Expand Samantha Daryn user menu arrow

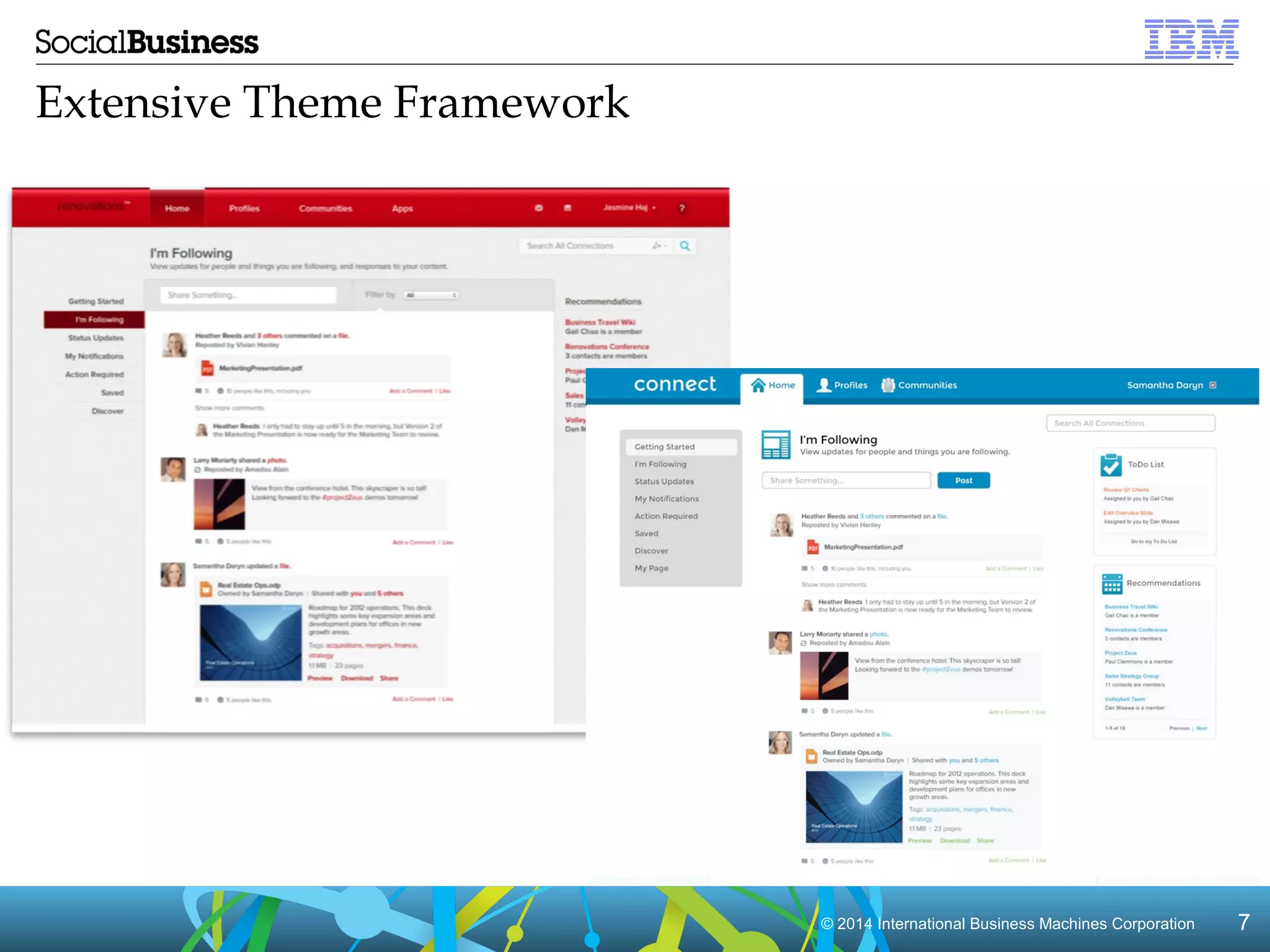pos(1213,385)
